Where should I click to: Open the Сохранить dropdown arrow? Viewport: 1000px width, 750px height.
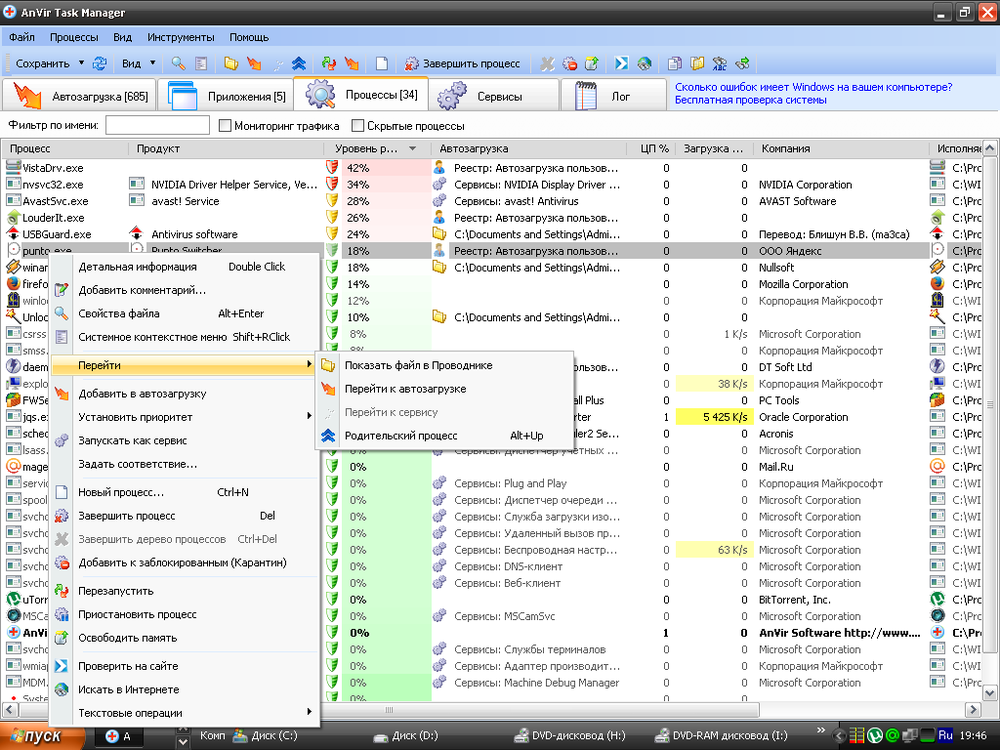tap(81, 63)
